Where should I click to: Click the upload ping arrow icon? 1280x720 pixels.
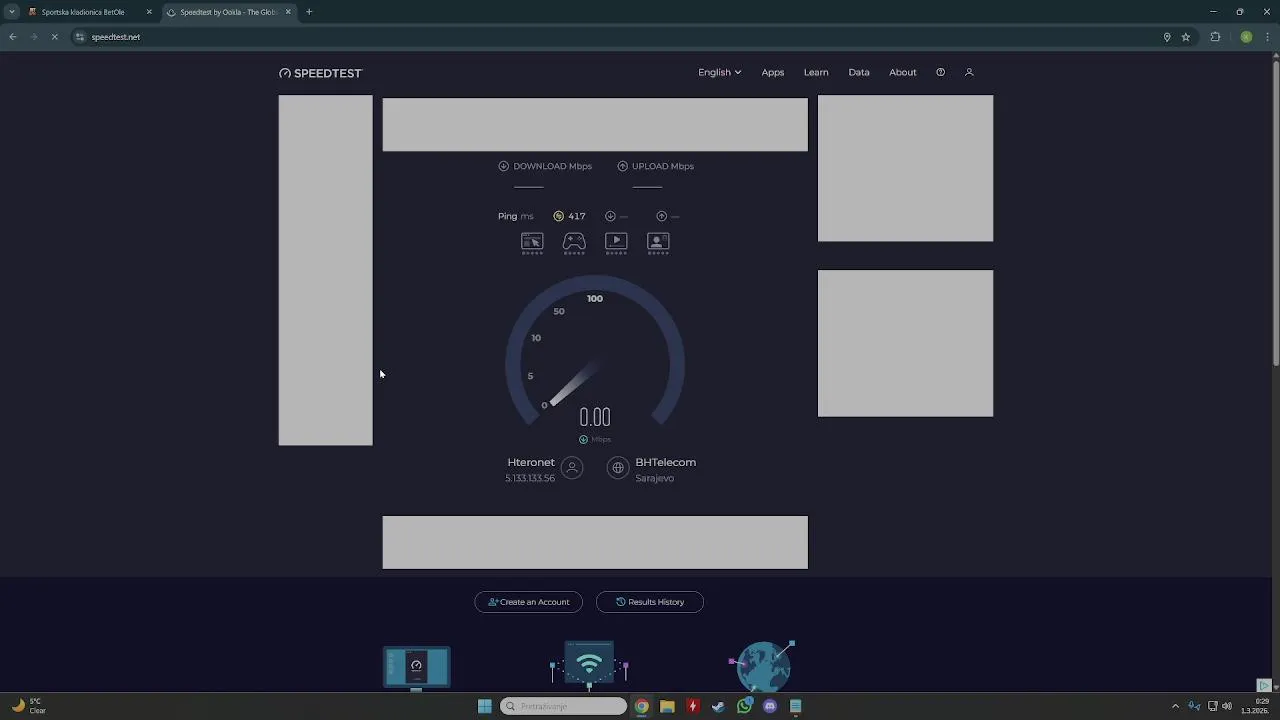point(661,216)
